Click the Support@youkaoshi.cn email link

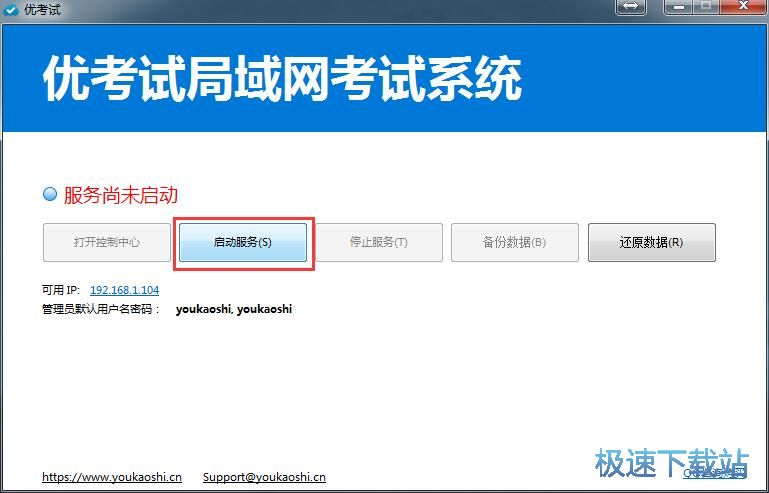click(x=264, y=477)
